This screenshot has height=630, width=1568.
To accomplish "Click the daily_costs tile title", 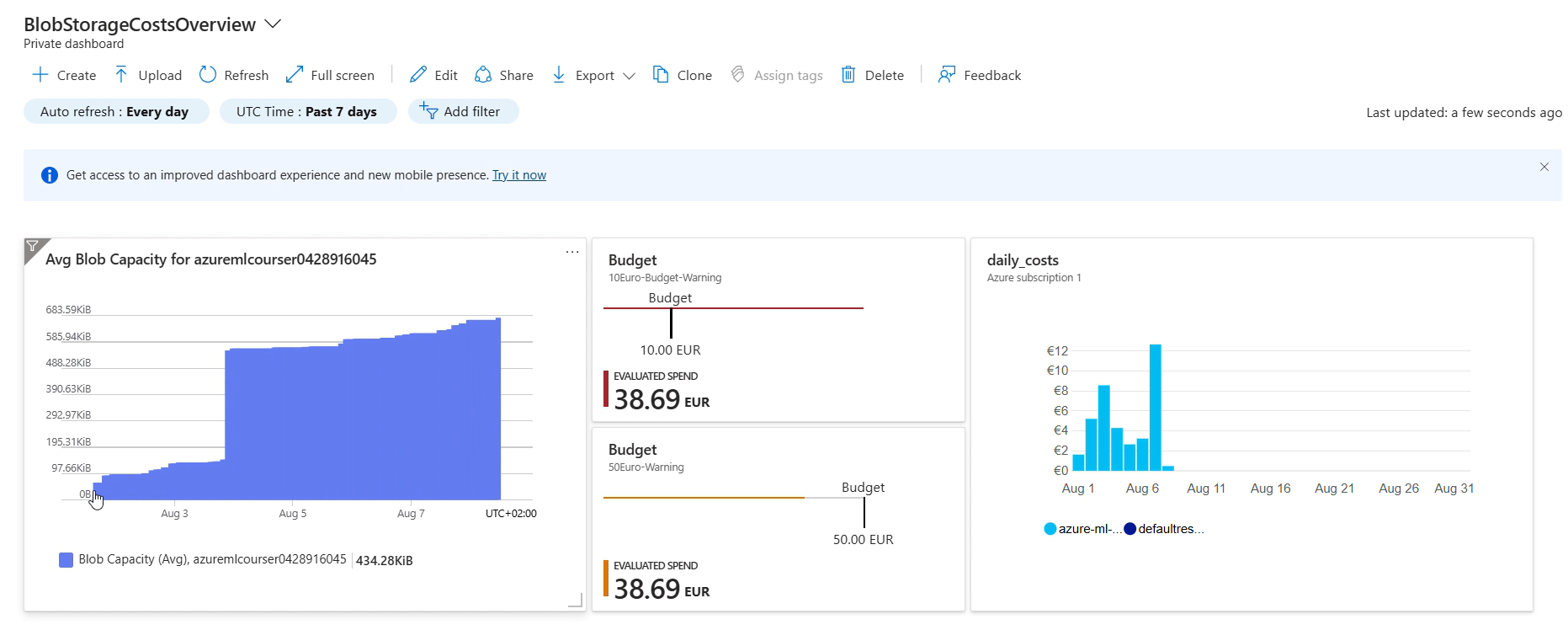I will (1023, 260).
